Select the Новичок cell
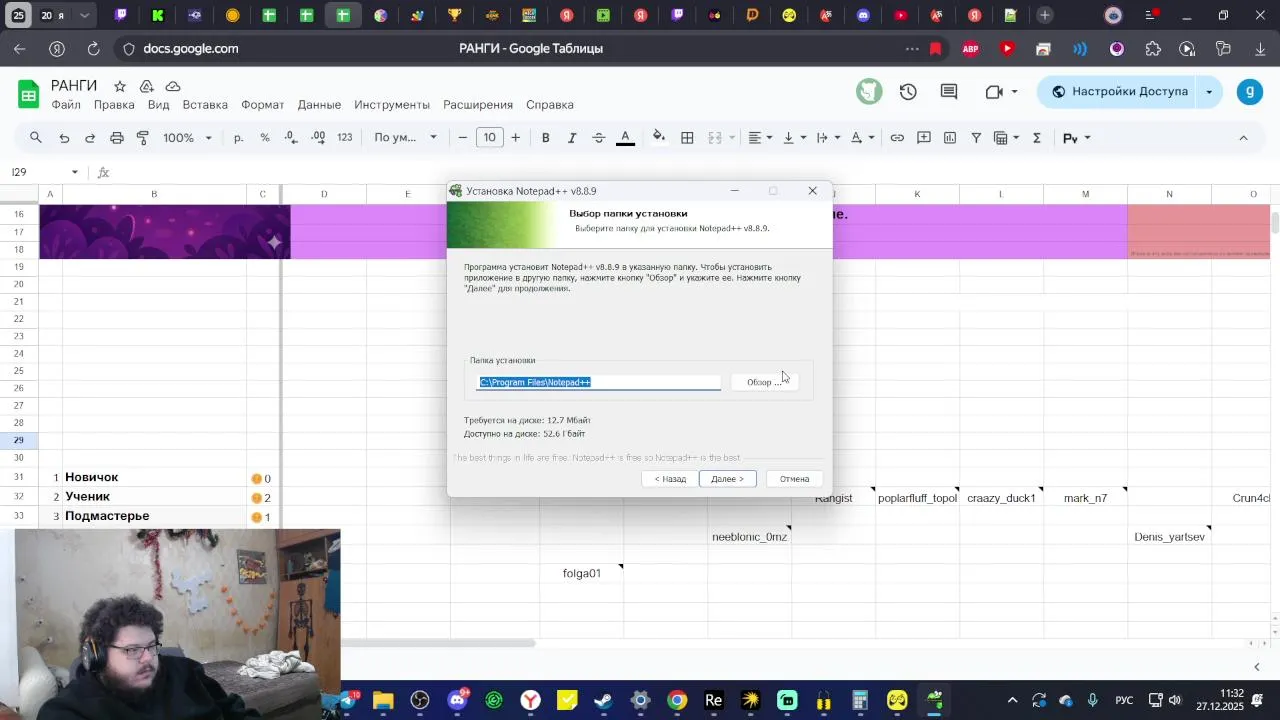Screen dimensions: 1280x720 [x=154, y=478]
